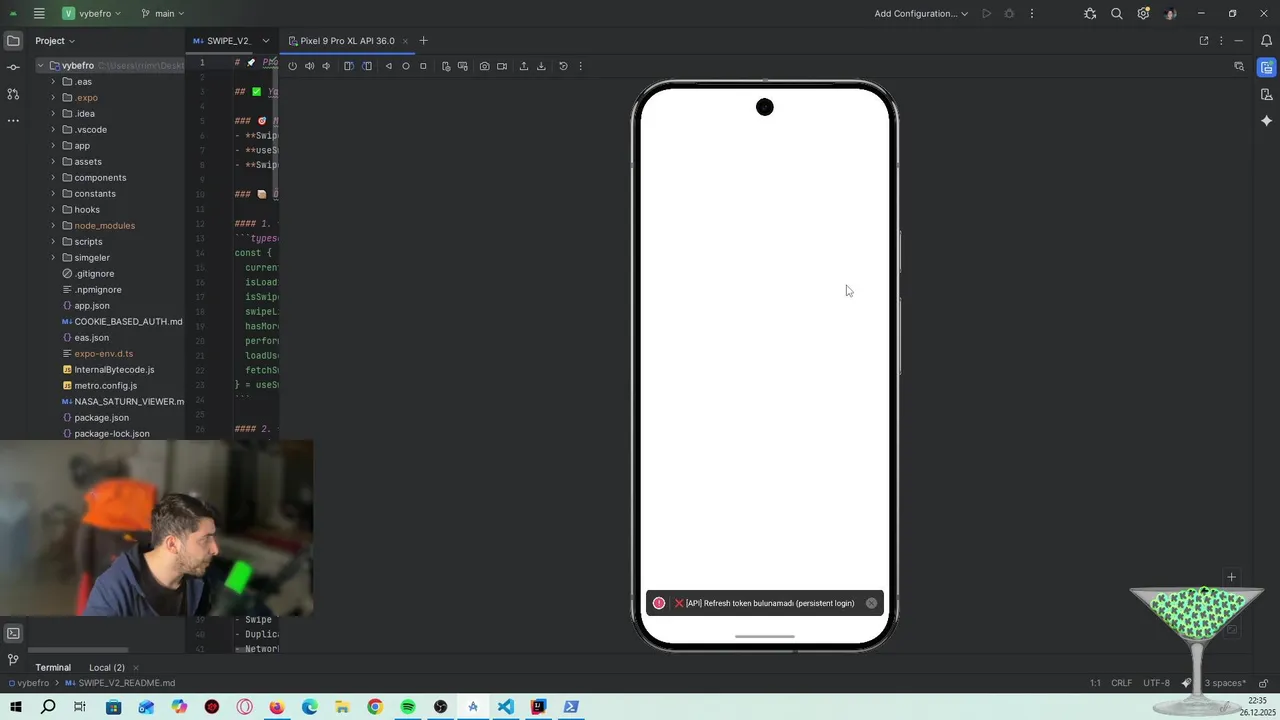Click the debug bug icon in title bar

coord(1090,14)
